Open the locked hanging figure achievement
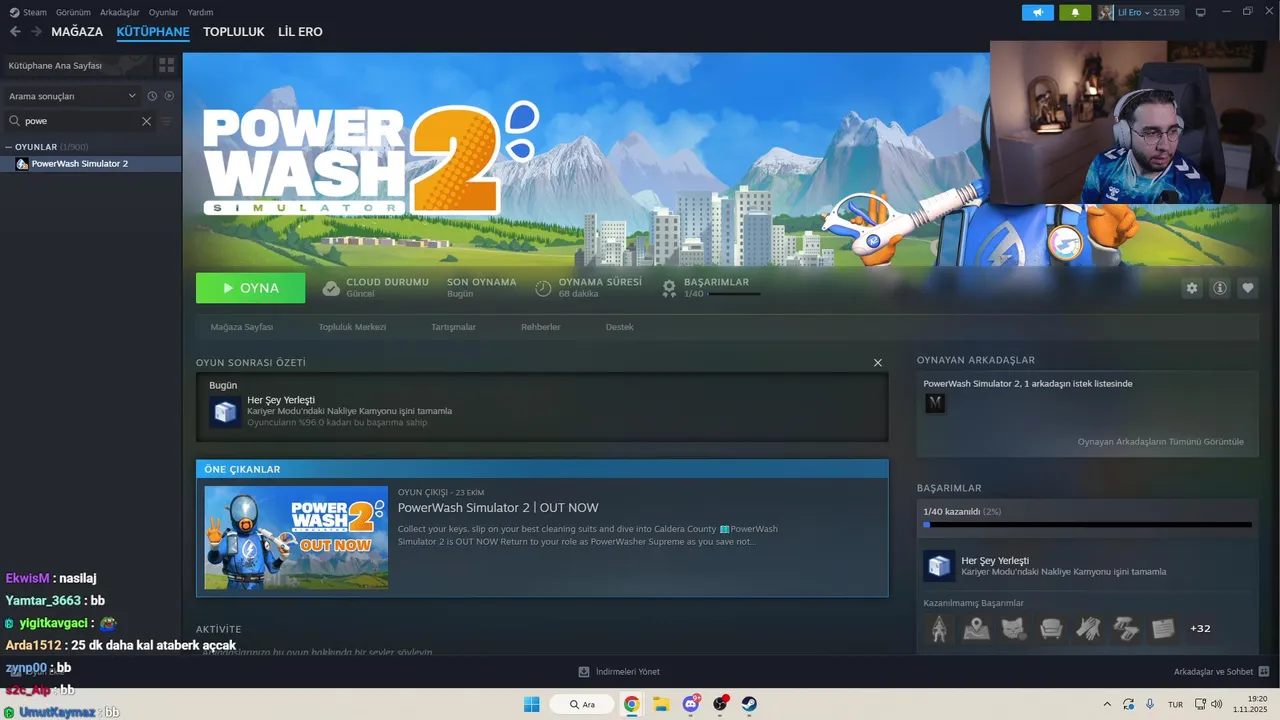The height and width of the screenshot is (720, 1280). (x=938, y=628)
